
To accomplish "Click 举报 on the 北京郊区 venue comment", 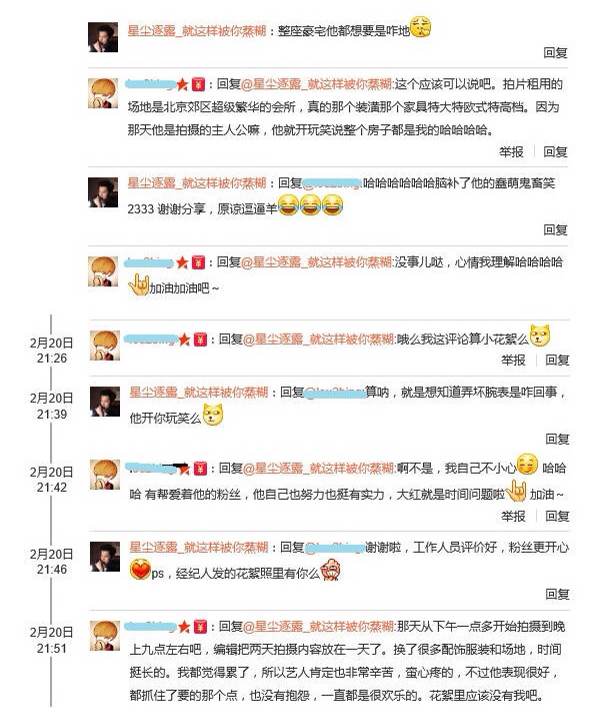I will [511, 152].
